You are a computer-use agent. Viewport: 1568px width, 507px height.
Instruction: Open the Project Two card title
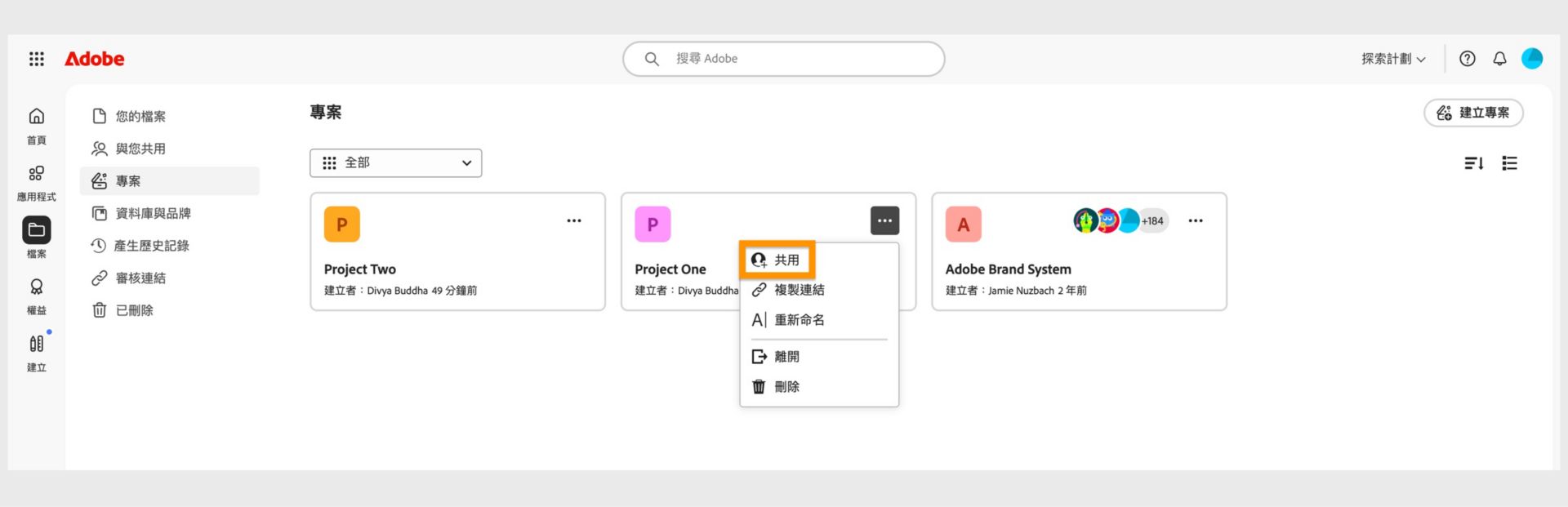click(360, 269)
